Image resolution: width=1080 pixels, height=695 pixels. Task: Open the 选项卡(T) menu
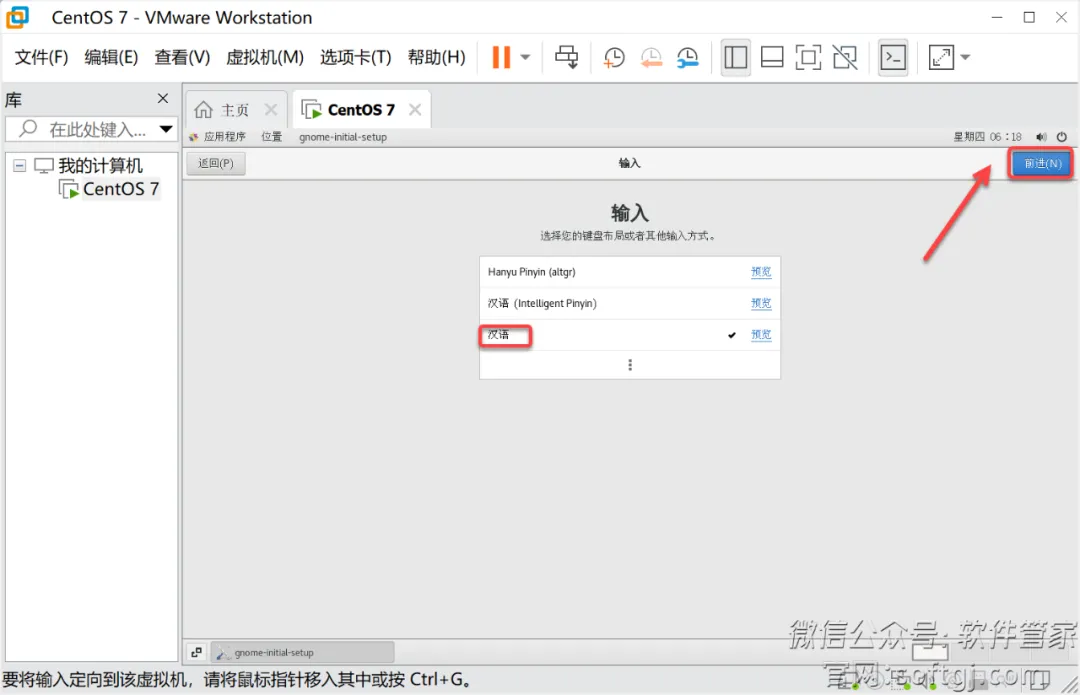coord(355,57)
